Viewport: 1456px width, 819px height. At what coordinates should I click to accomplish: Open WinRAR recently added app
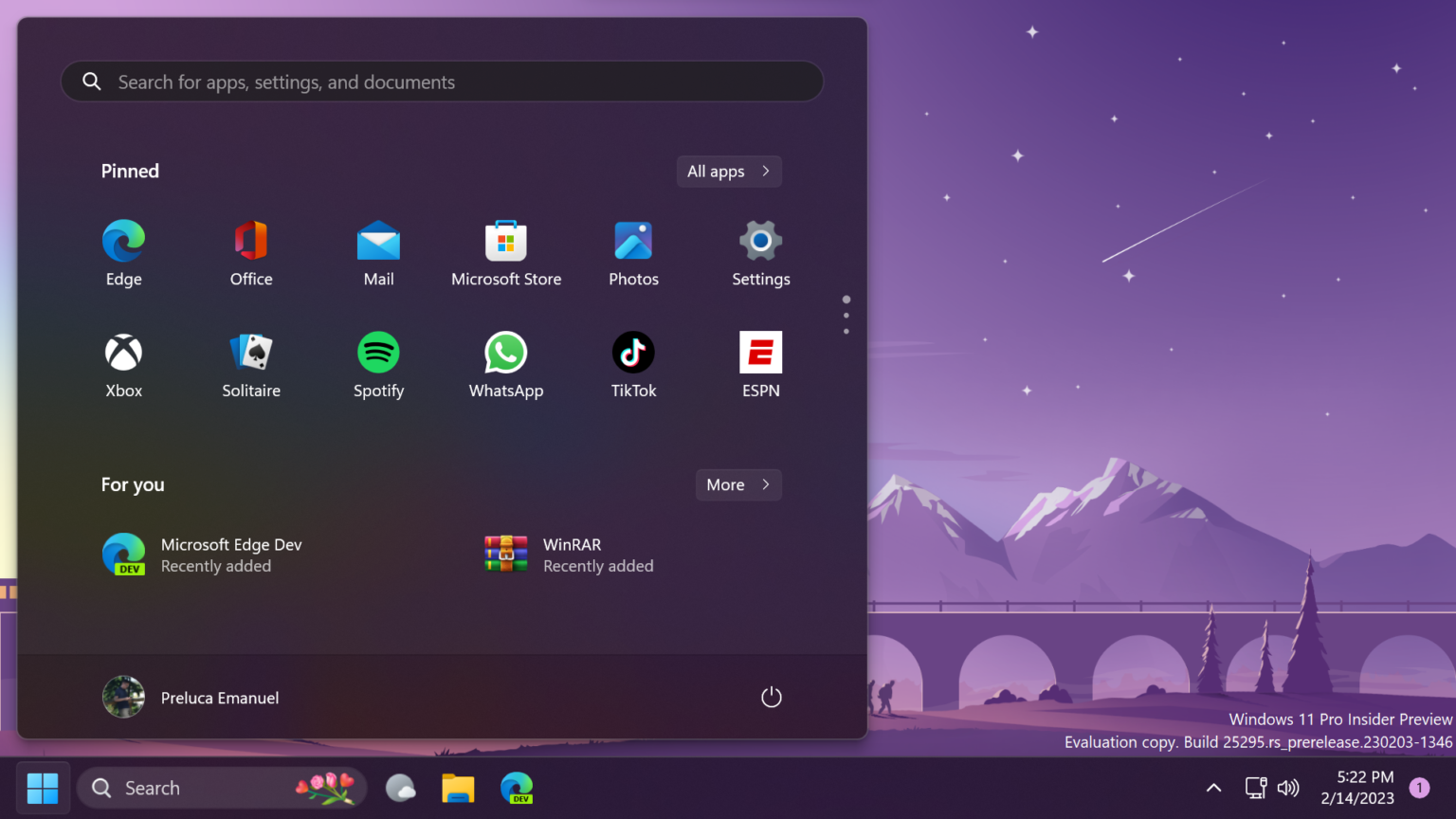pos(569,555)
